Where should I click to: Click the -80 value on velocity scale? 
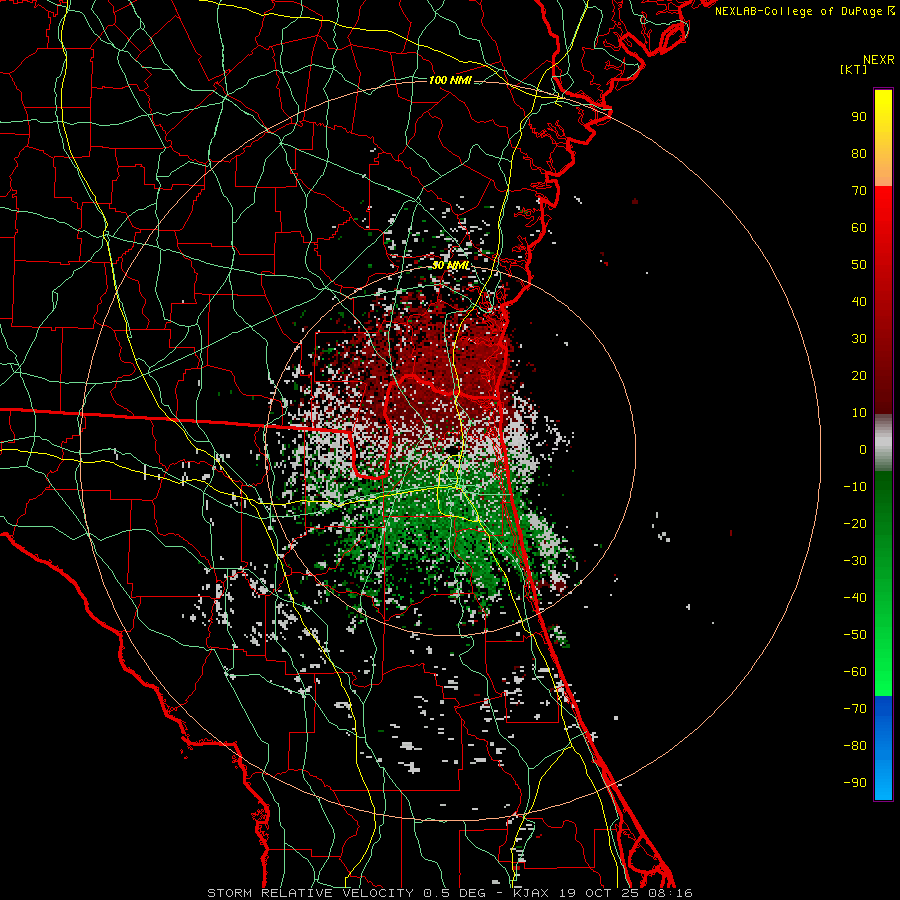coord(855,746)
